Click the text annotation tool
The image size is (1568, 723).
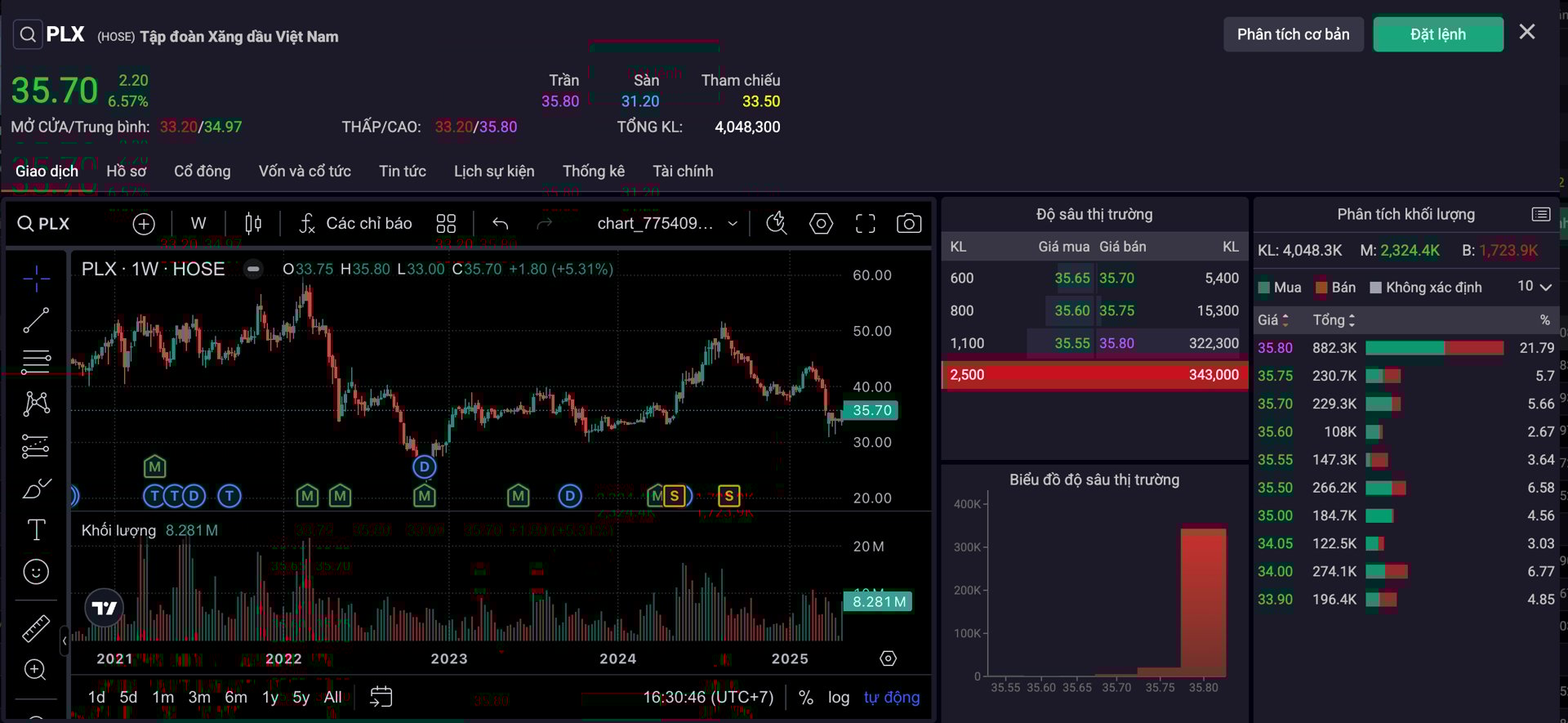(x=36, y=530)
